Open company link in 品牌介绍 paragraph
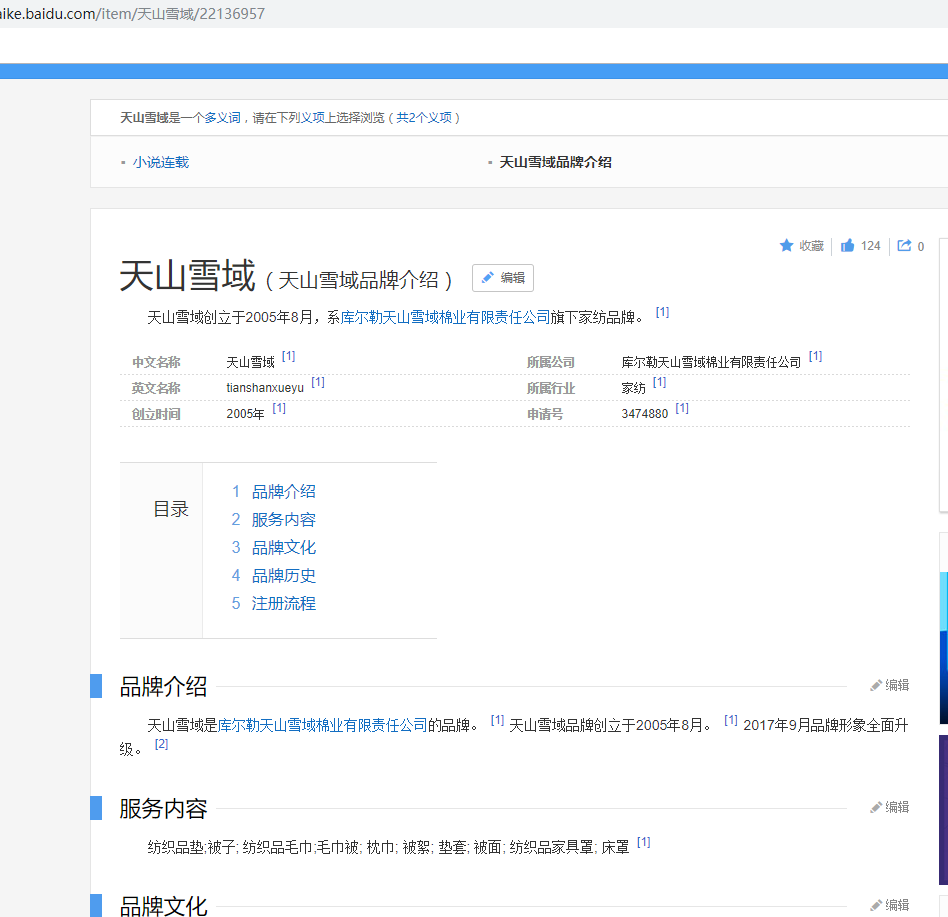Viewport: 948px width, 917px height. coord(322,725)
